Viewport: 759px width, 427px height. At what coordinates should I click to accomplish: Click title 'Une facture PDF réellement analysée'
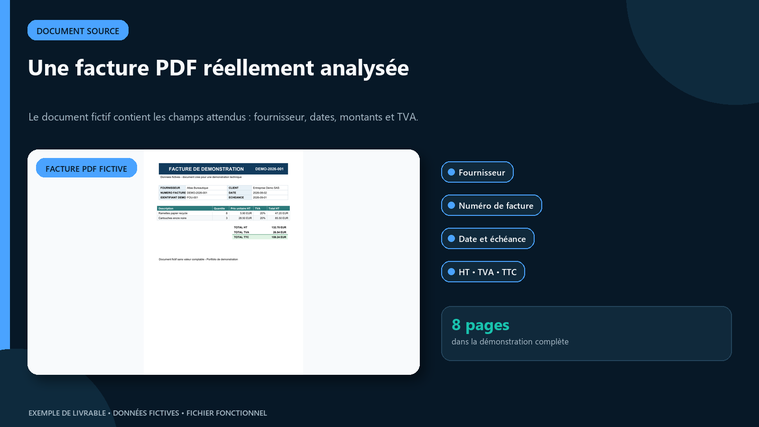[218, 68]
